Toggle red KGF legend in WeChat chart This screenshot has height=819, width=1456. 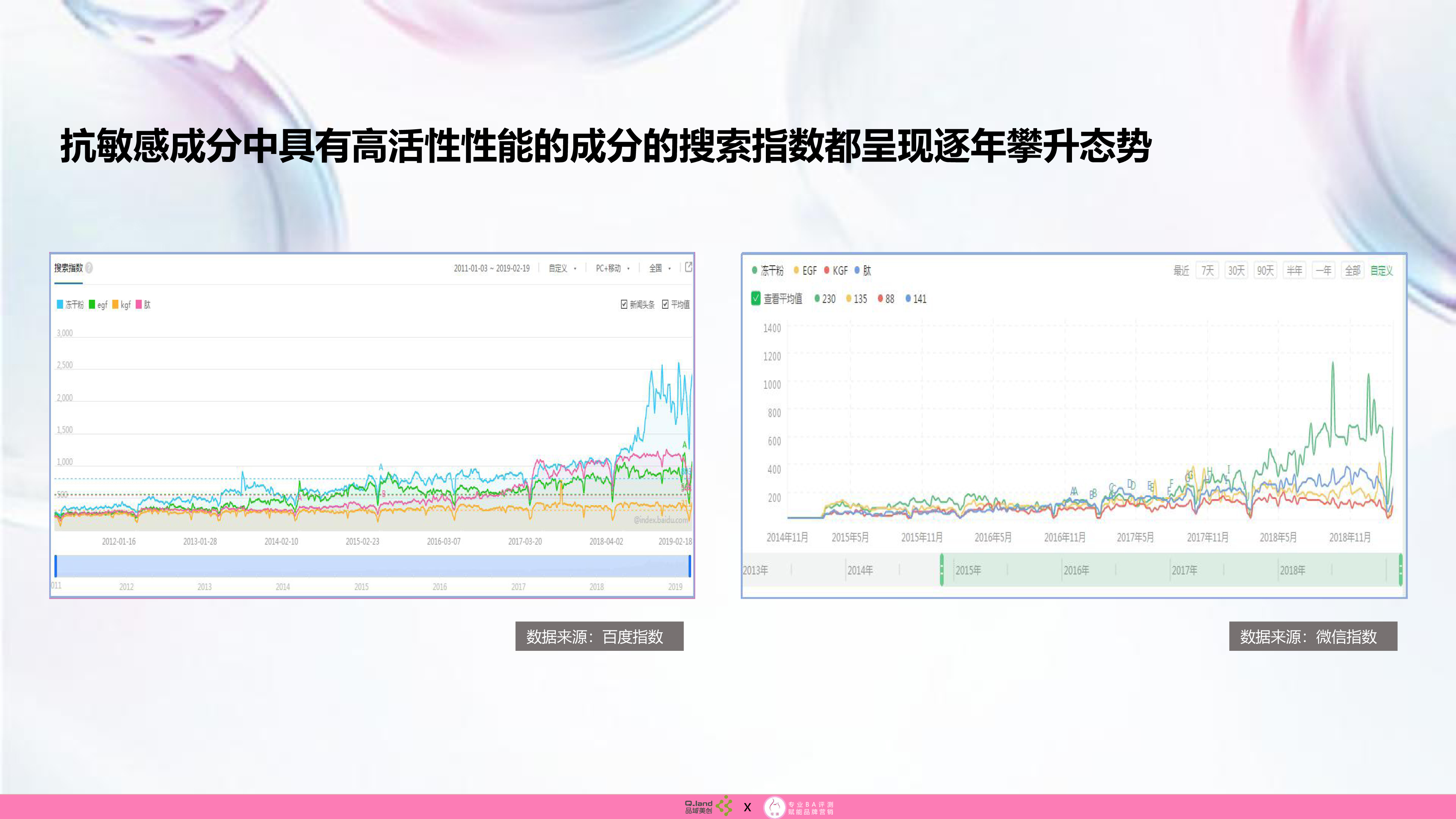pyautogui.click(x=835, y=271)
